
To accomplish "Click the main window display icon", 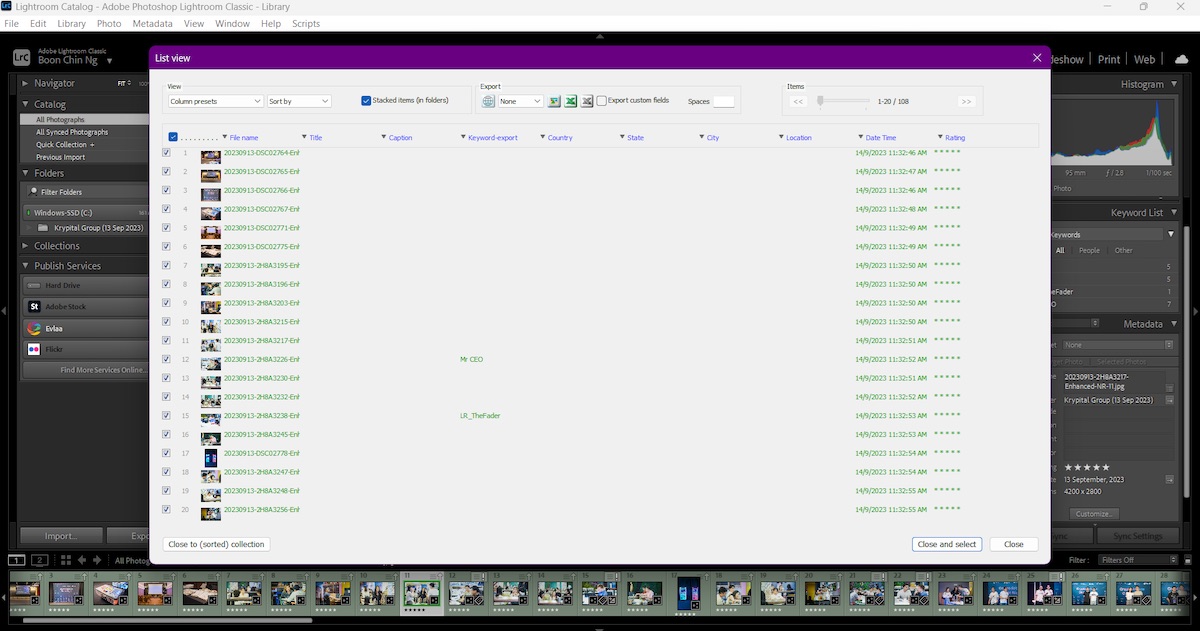I will point(16,561).
